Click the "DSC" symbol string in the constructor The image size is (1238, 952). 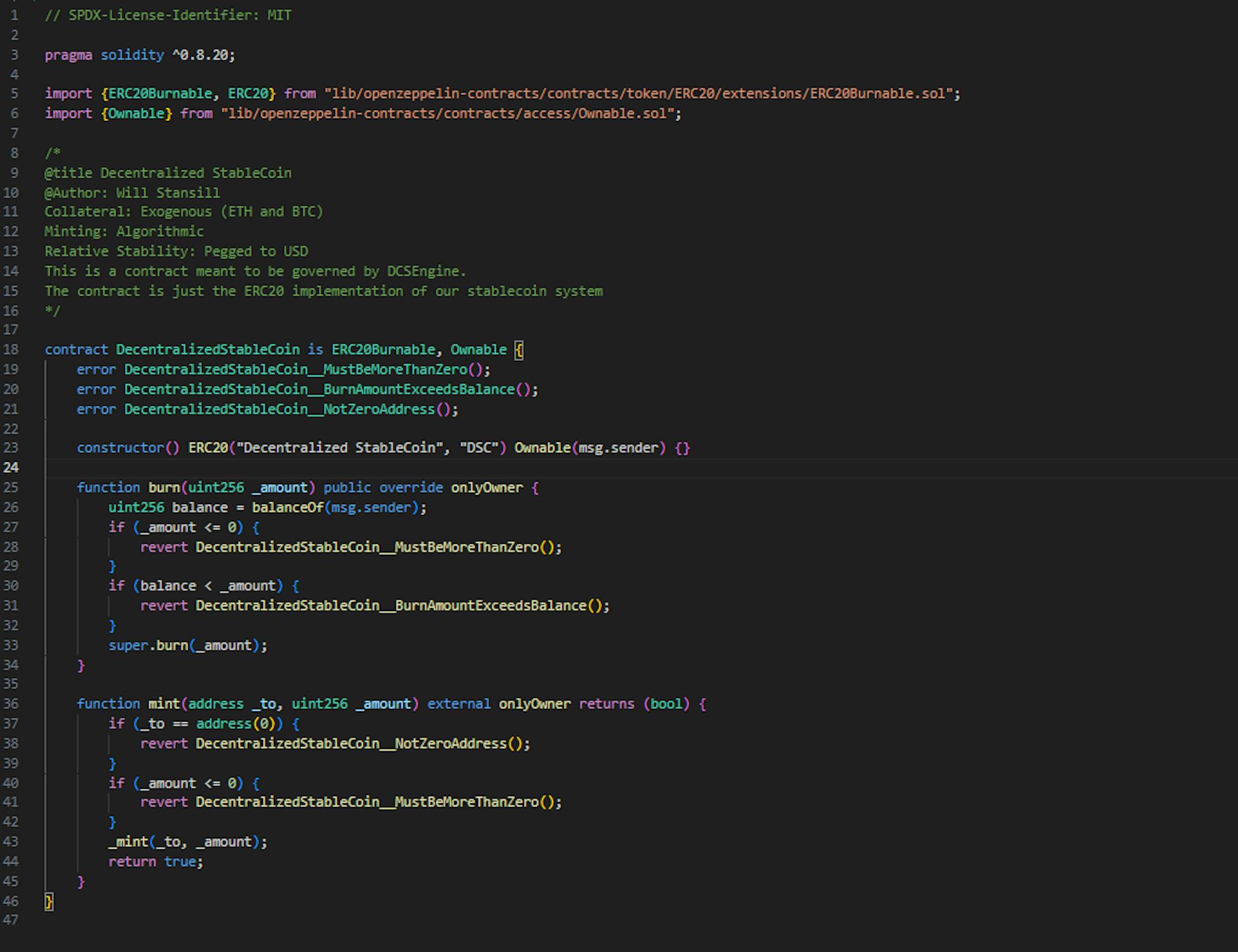click(x=482, y=448)
